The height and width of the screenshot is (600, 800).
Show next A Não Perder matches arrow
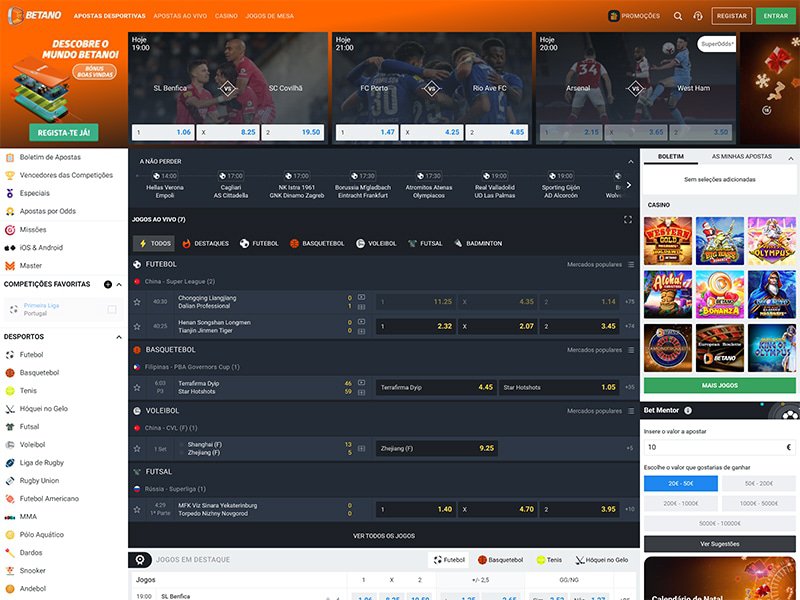click(629, 185)
